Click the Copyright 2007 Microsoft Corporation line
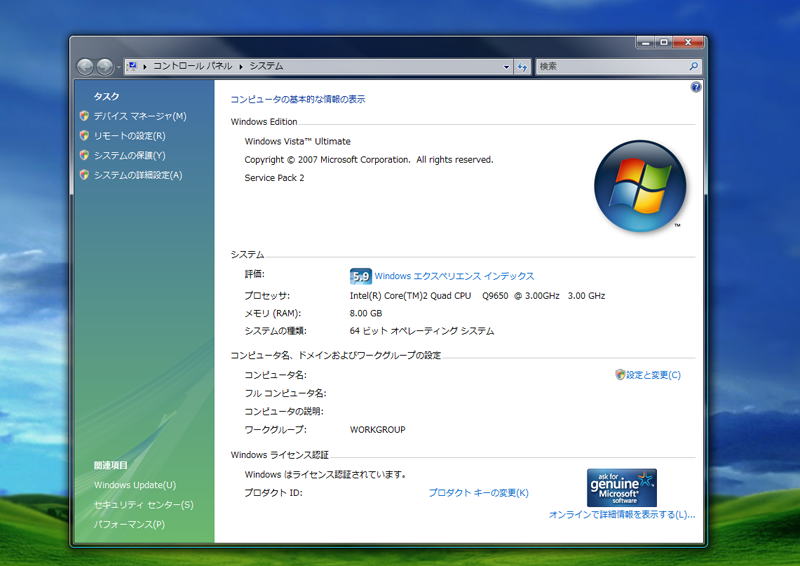 369,160
